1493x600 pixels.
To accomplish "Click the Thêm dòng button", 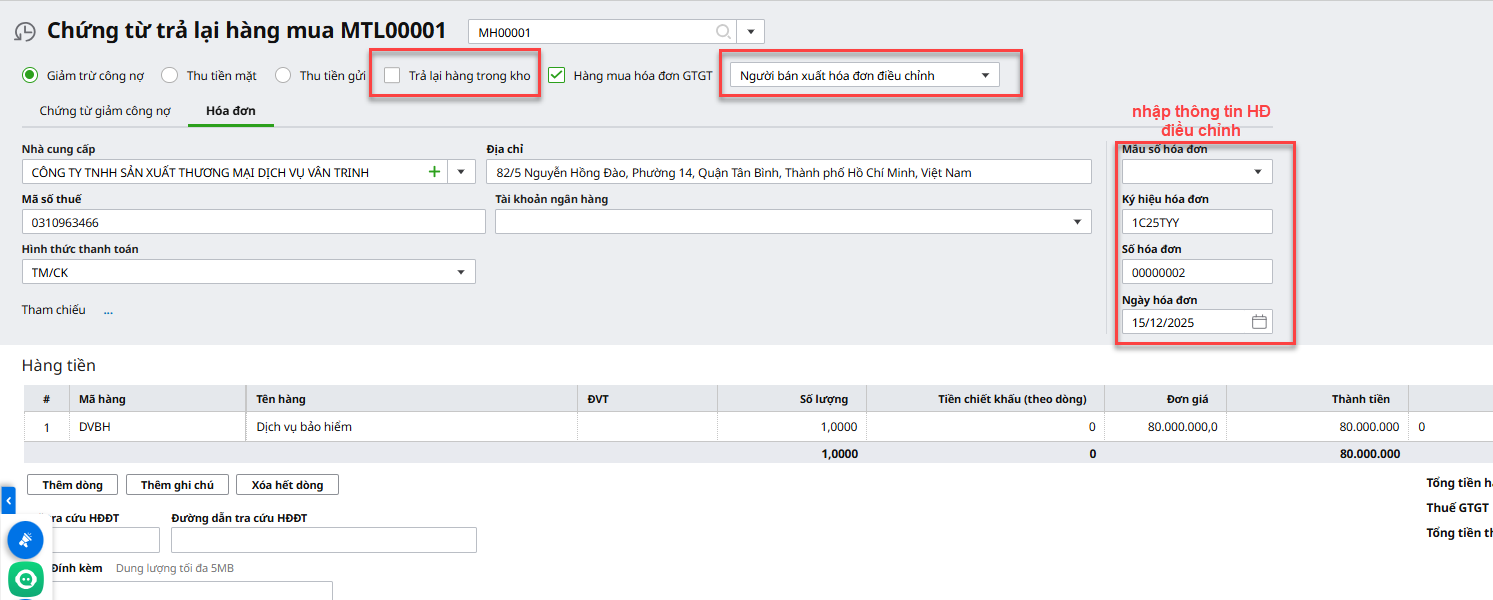I will coord(72,485).
